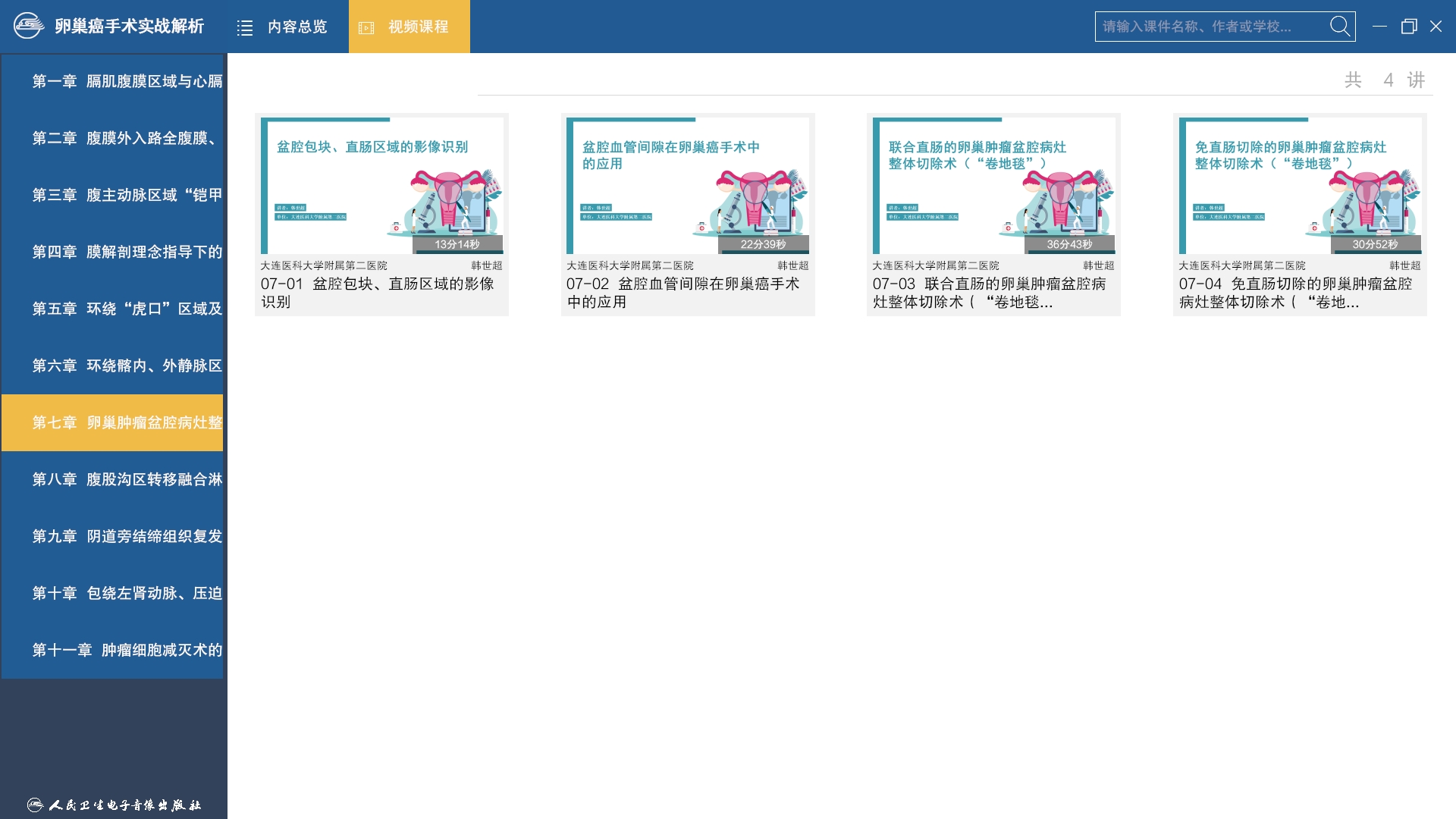Switch to the 内容总览 tab
The height and width of the screenshot is (819, 1456).
pyautogui.click(x=297, y=27)
